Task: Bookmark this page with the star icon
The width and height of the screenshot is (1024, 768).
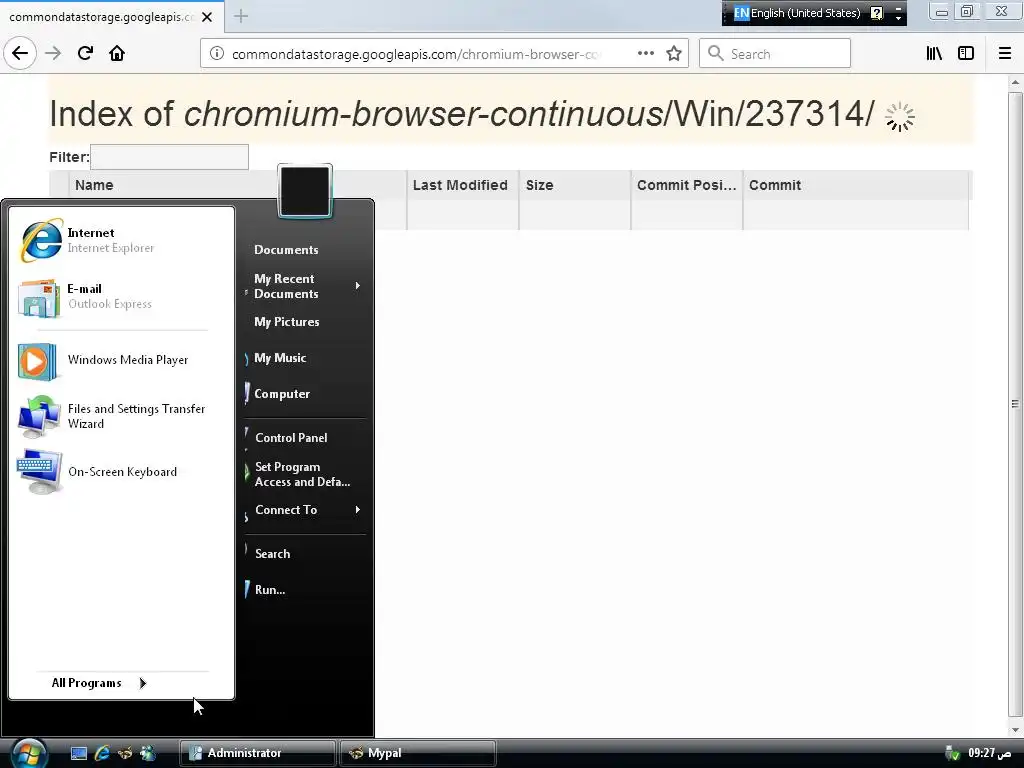Action: pyautogui.click(x=674, y=54)
